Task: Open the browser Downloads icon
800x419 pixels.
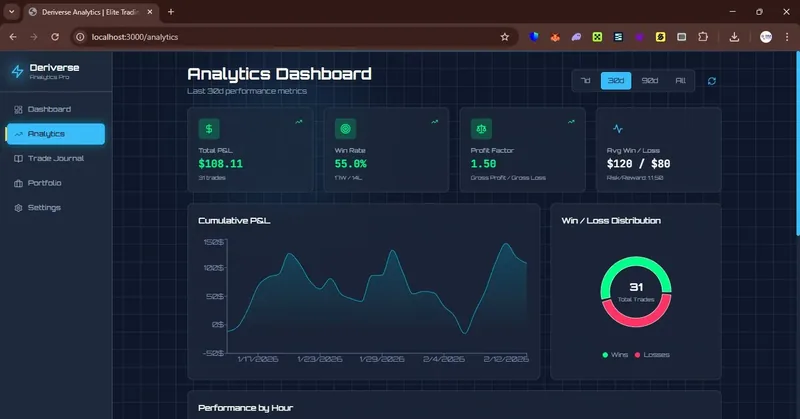Action: coord(734,37)
